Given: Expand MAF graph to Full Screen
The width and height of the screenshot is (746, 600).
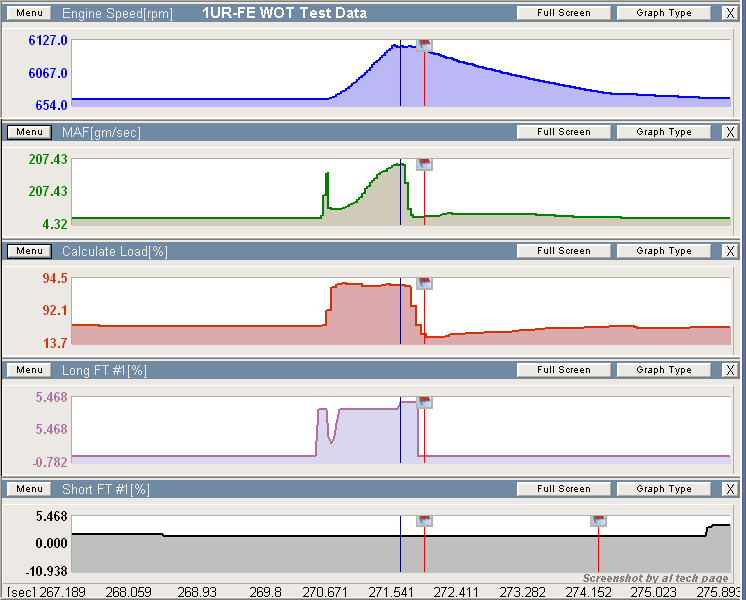Looking at the screenshot, I should point(563,132).
